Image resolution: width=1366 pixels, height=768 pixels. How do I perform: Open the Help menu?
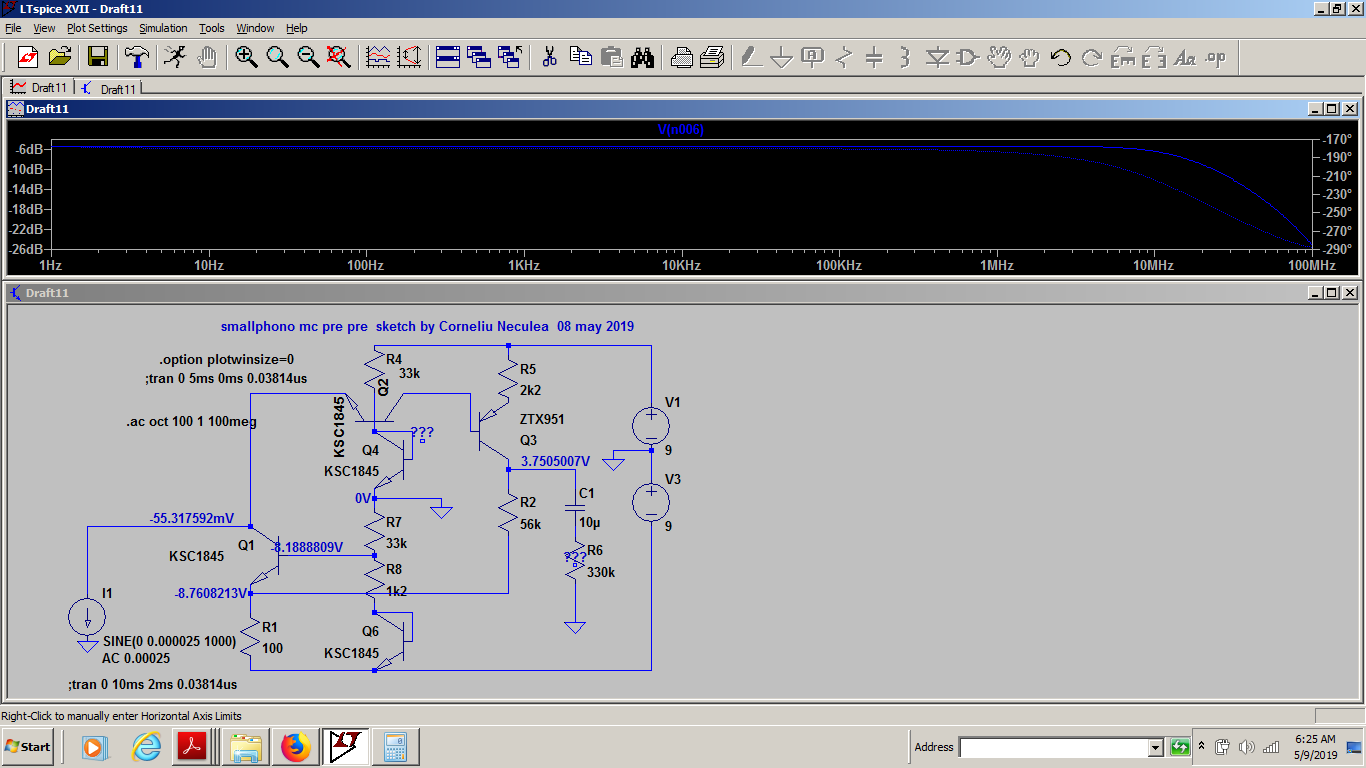tap(297, 28)
